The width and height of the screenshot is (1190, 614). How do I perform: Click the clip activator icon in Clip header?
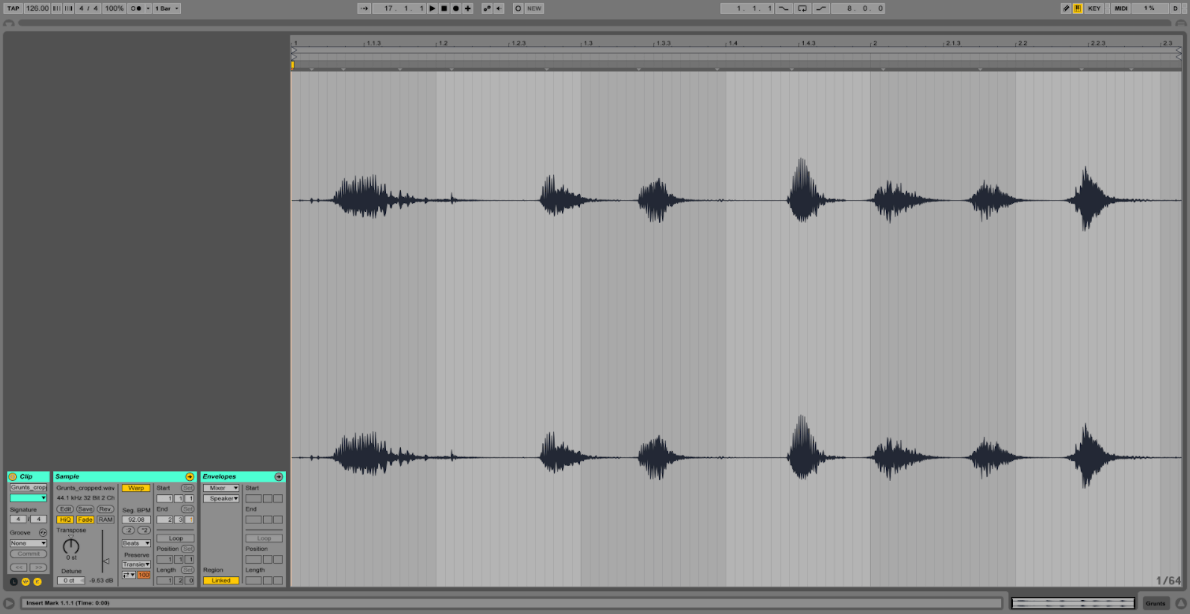pos(13,477)
